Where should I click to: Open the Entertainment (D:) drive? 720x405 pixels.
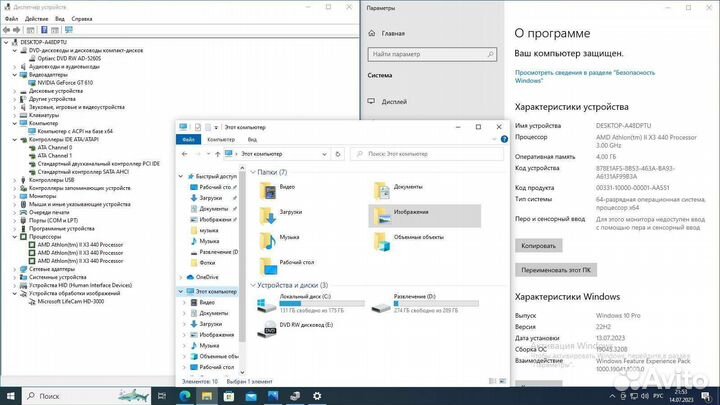point(426,304)
